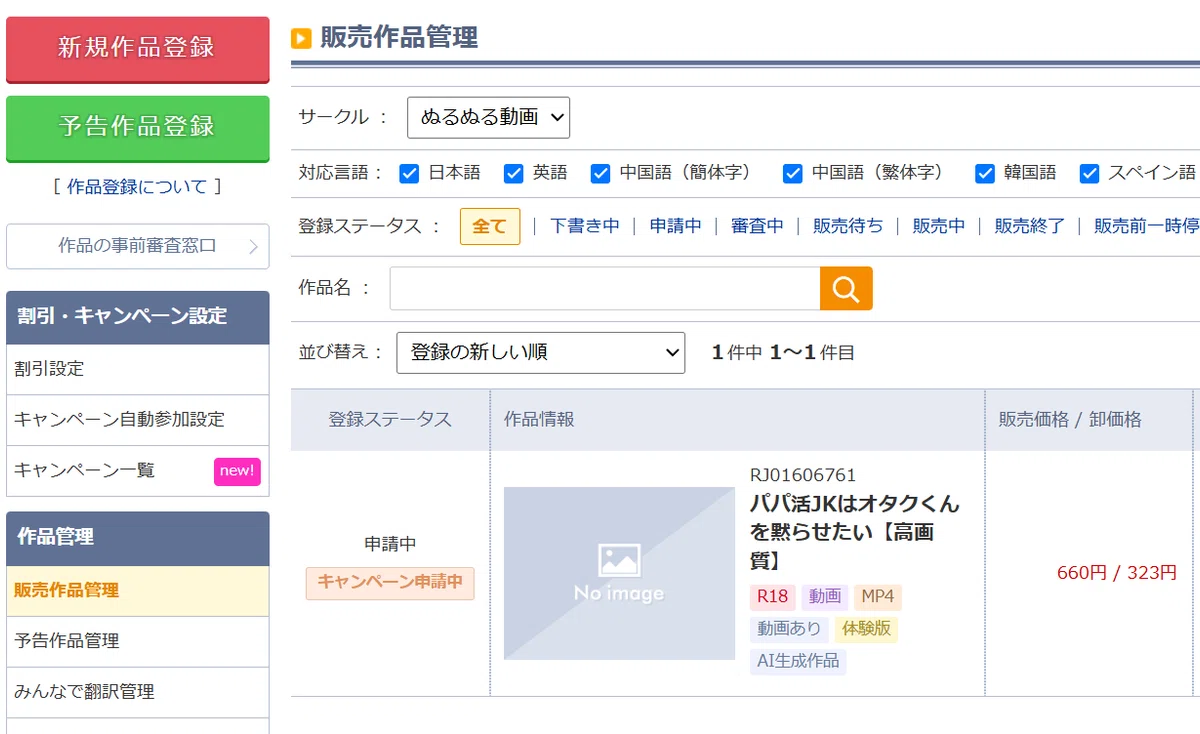Screen dimensions: 1200x734
Task: Click the 作品名 search input field
Action: click(x=605, y=289)
